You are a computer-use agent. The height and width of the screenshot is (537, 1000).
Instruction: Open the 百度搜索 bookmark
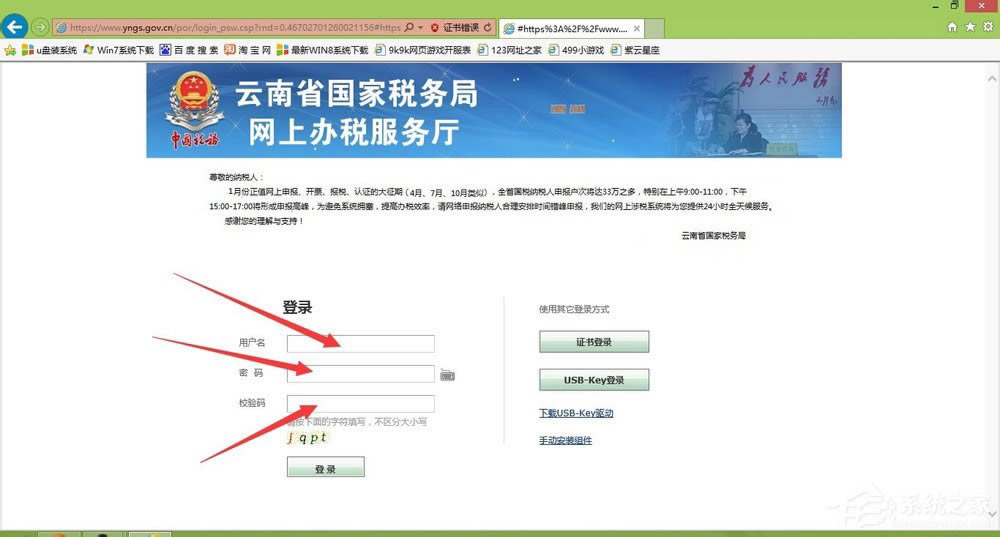(x=189, y=50)
